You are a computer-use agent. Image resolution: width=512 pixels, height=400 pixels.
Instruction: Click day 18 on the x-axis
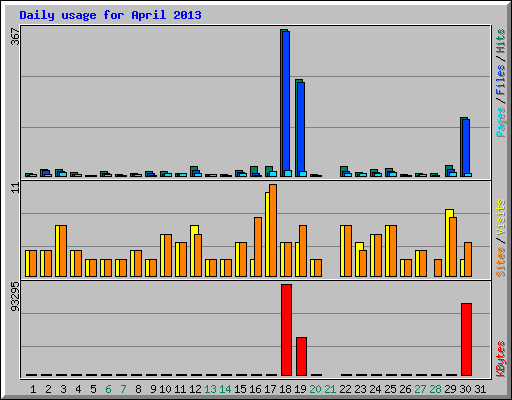pos(285,389)
